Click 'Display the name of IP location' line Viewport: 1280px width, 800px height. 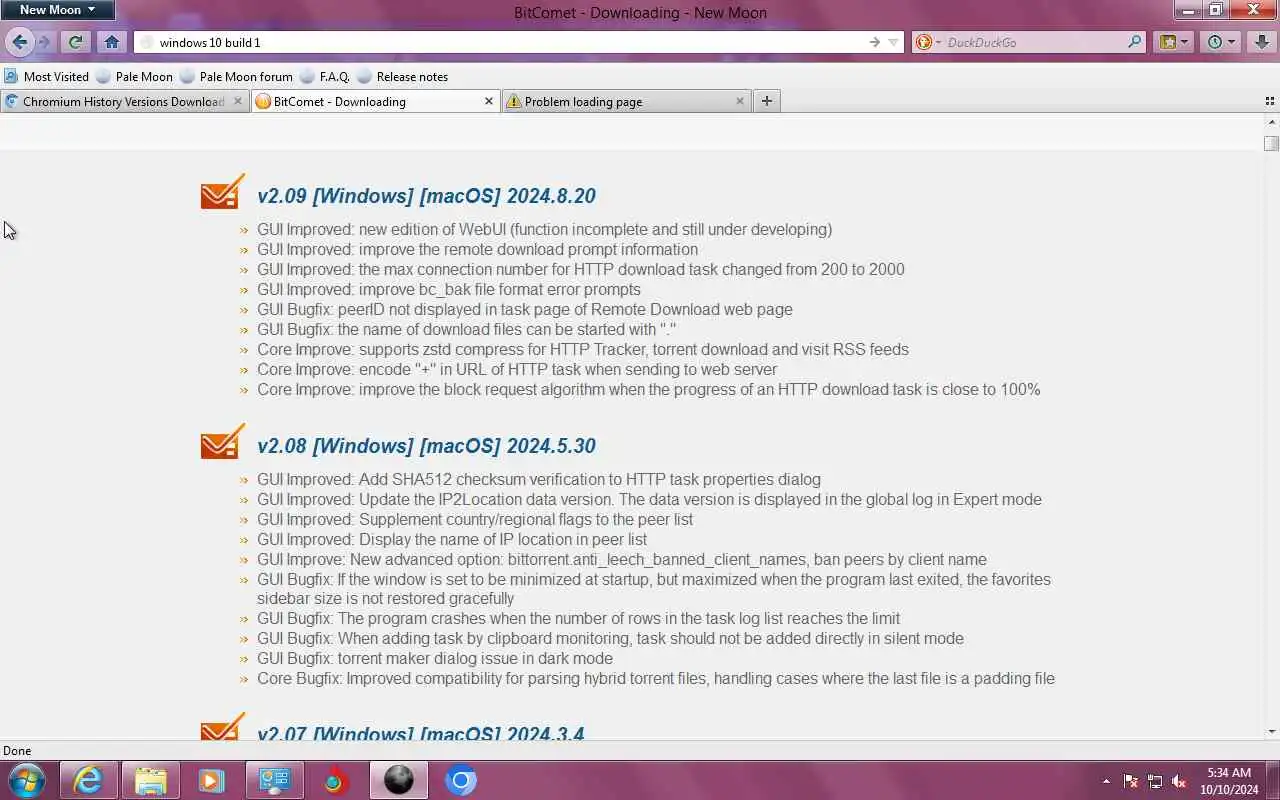pos(452,539)
